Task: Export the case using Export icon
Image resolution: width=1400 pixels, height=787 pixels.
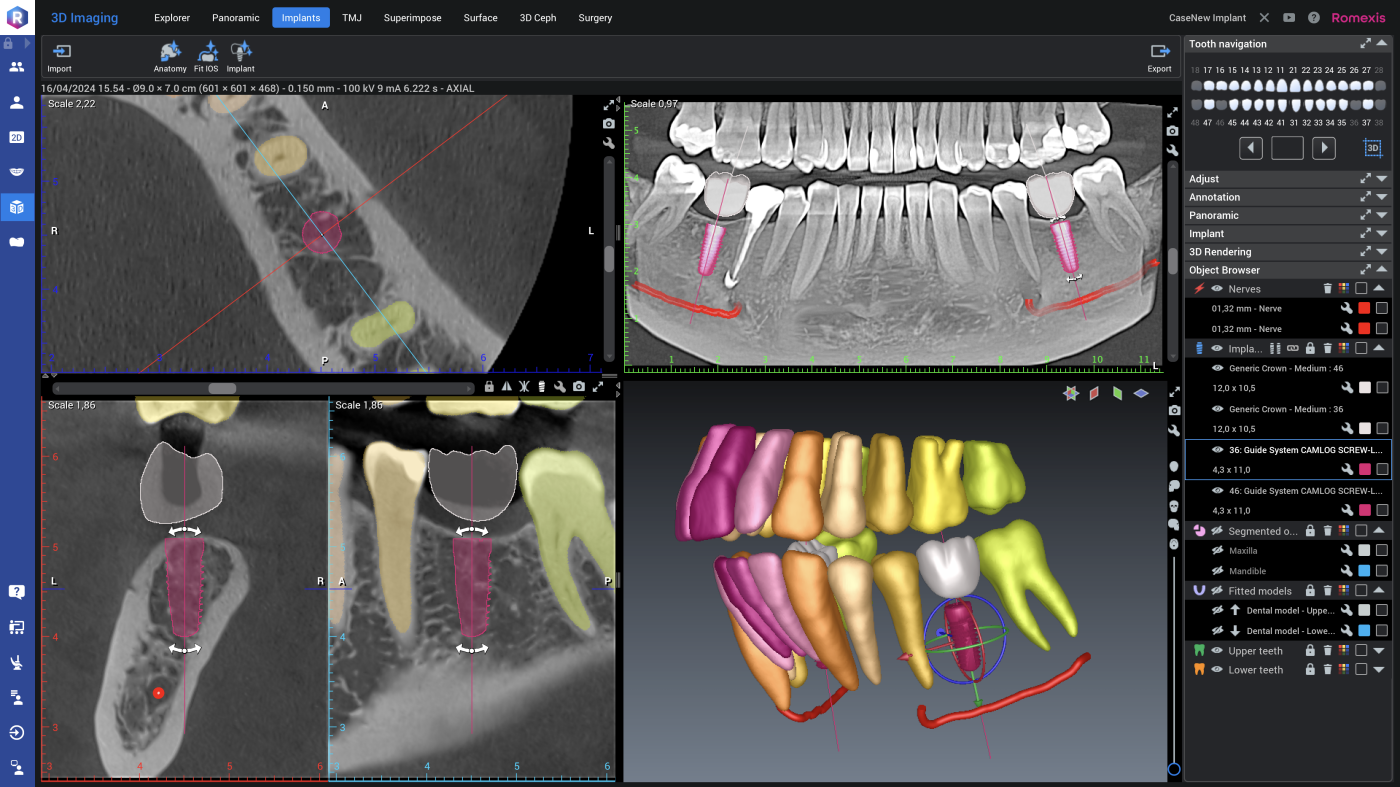Action: click(x=1159, y=55)
